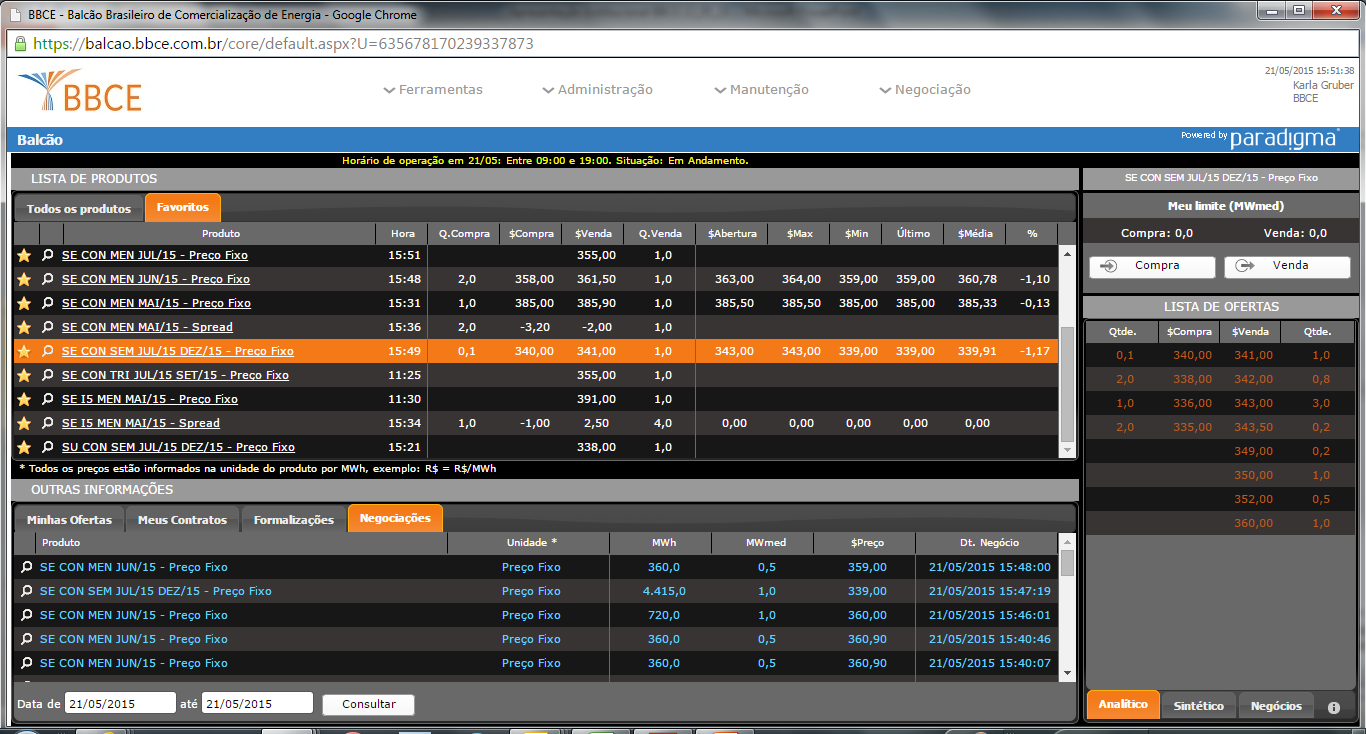This screenshot has width=1366, height=734.
Task: Click magnifier icon for SE CON MEN MAI/15 Preço Fixo product
Action: pos(47,303)
